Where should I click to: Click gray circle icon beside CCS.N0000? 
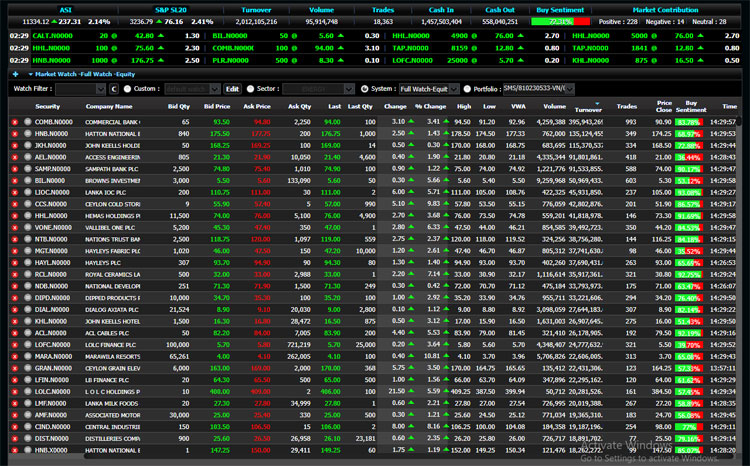coord(27,204)
